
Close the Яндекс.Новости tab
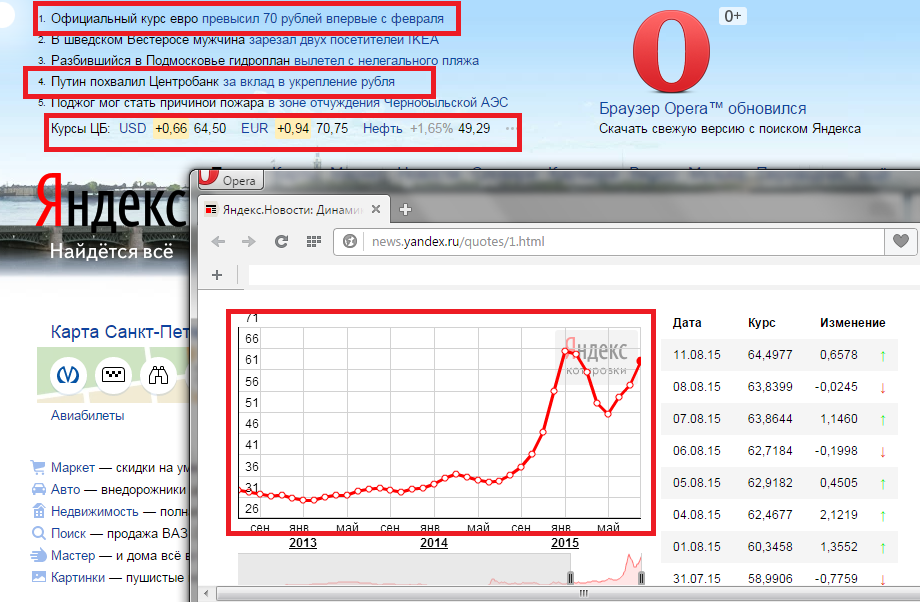(x=376, y=209)
